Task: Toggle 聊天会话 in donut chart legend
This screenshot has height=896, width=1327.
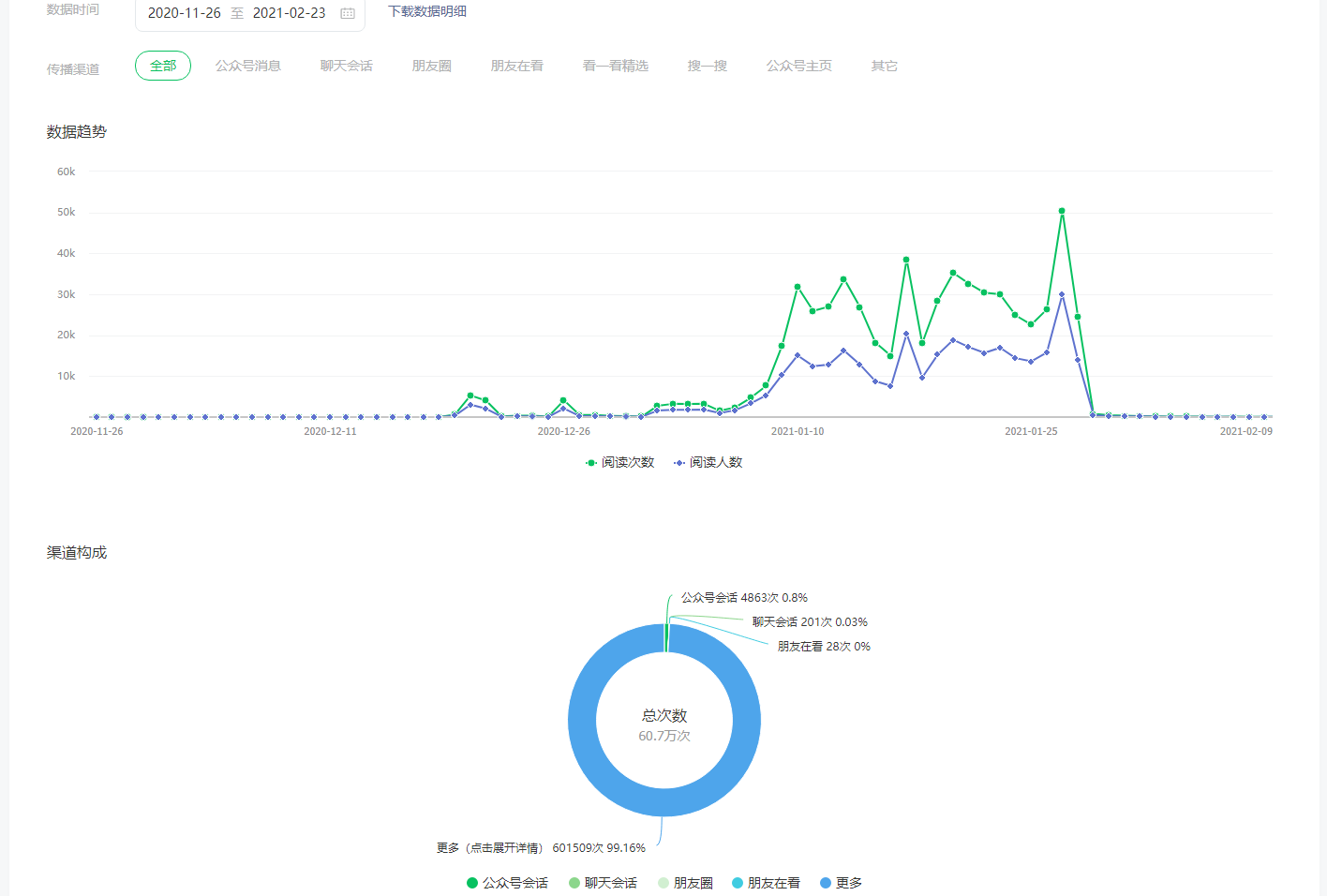Action: pyautogui.click(x=603, y=883)
